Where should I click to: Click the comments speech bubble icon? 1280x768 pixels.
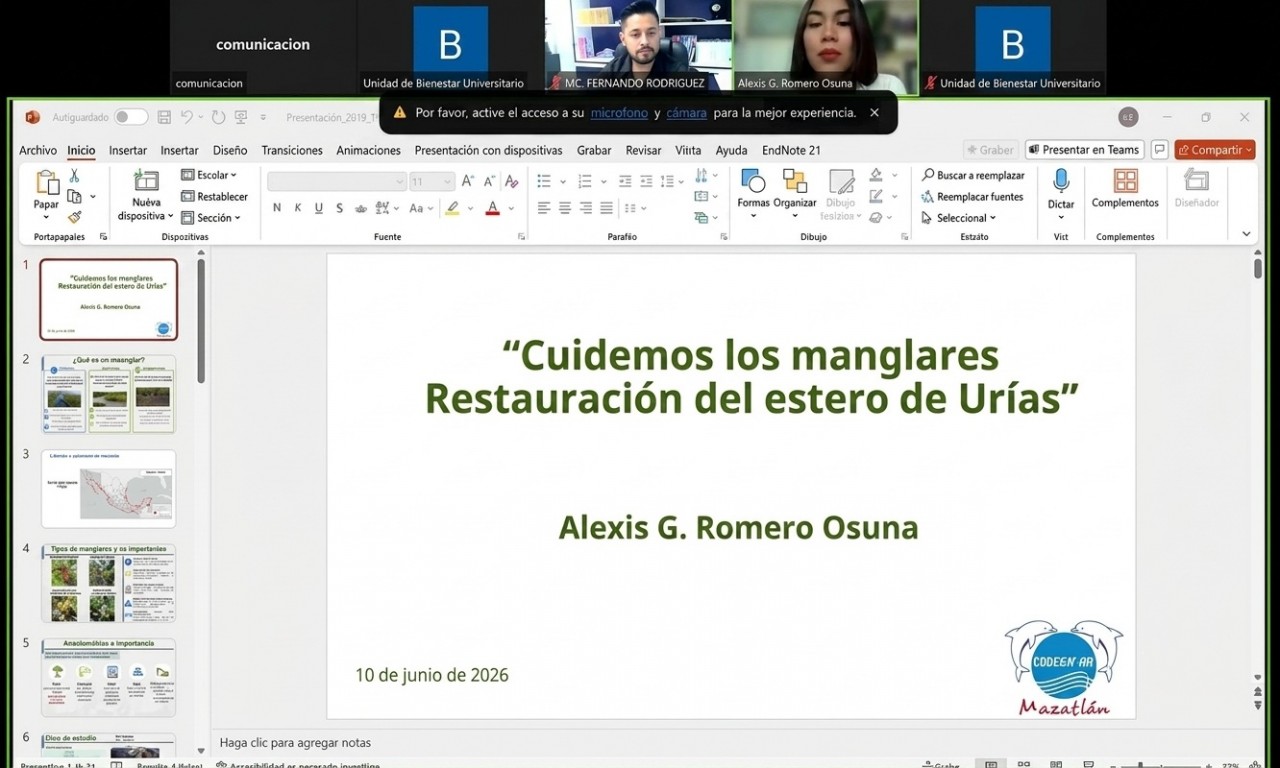click(x=1159, y=150)
